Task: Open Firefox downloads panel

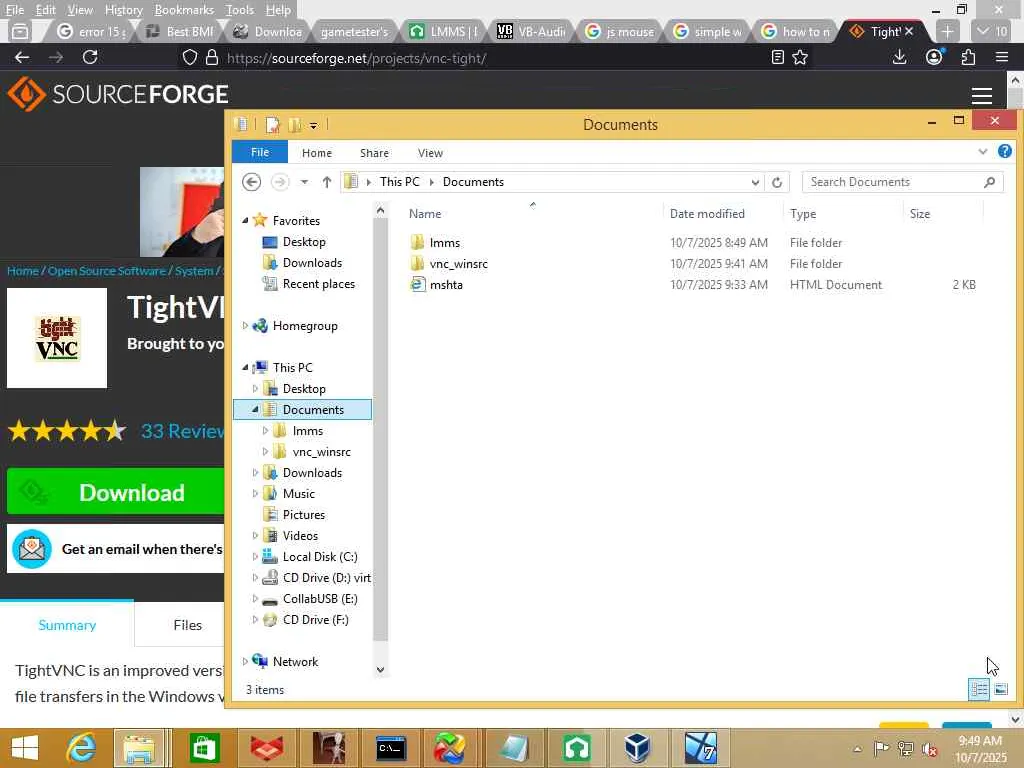Action: point(899,57)
